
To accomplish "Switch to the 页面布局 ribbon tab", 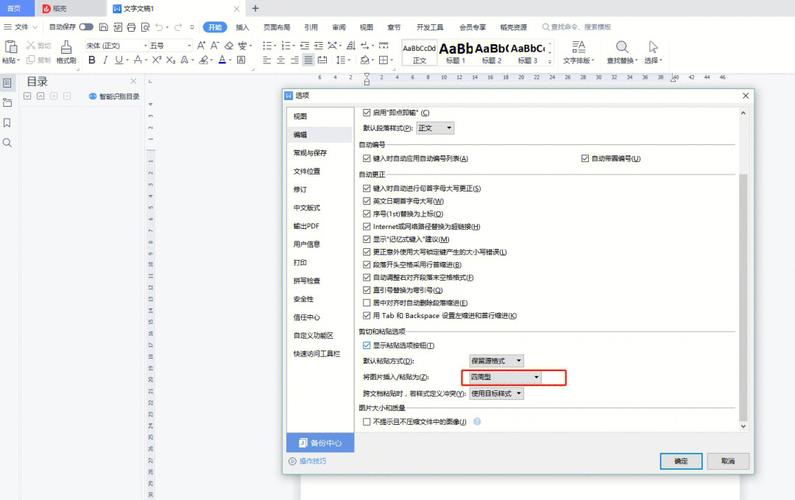I will [277, 27].
